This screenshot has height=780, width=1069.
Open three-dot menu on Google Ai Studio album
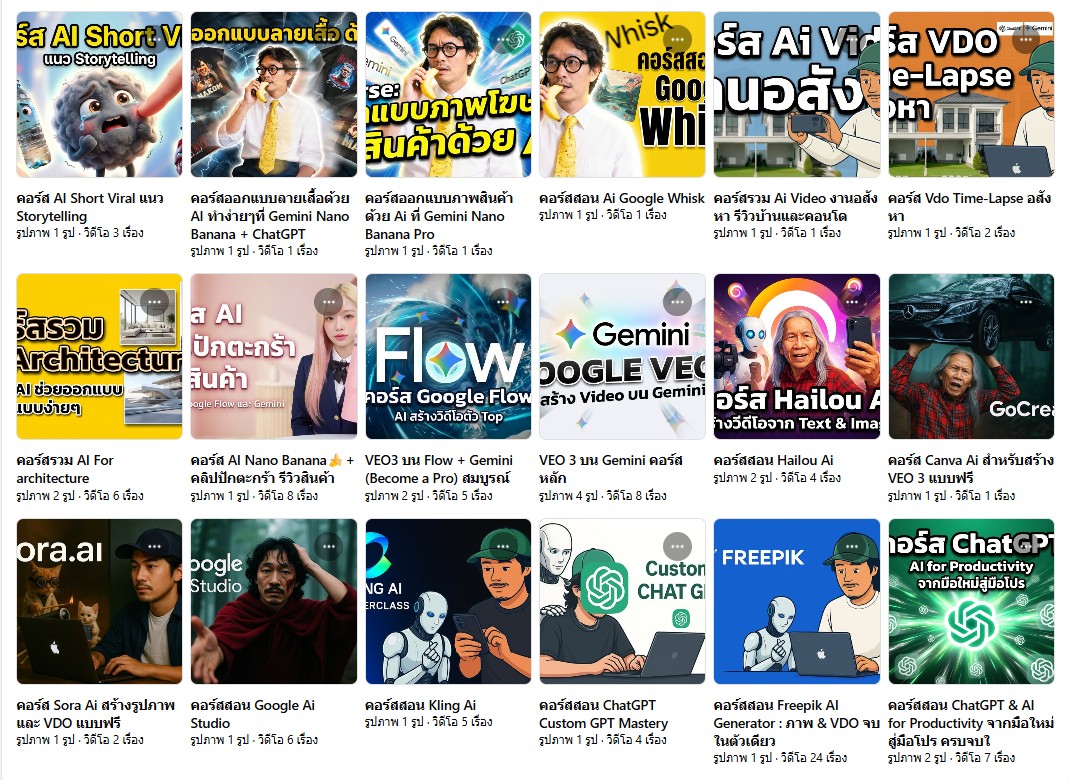pos(329,546)
